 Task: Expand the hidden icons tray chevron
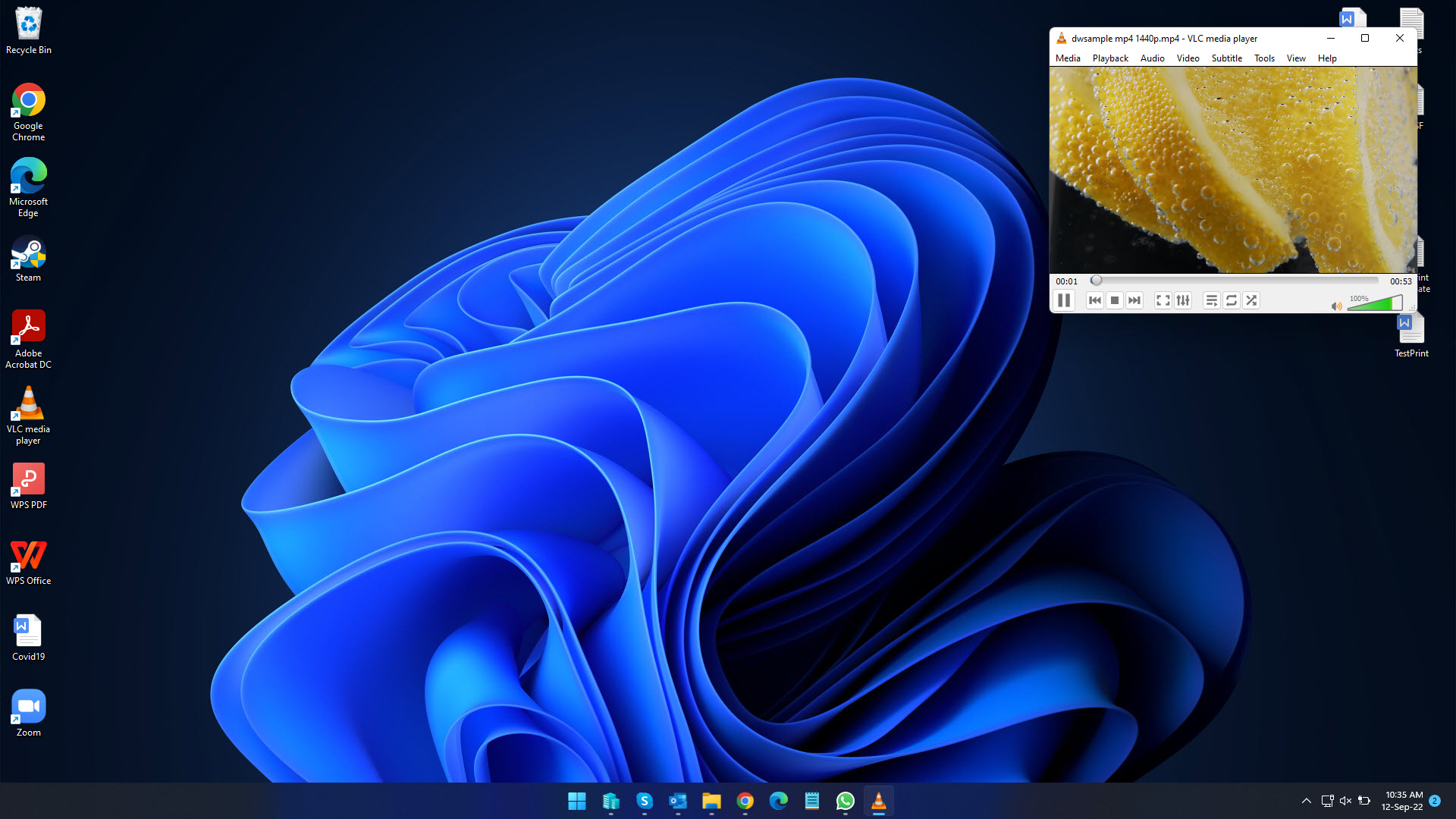[x=1307, y=801]
